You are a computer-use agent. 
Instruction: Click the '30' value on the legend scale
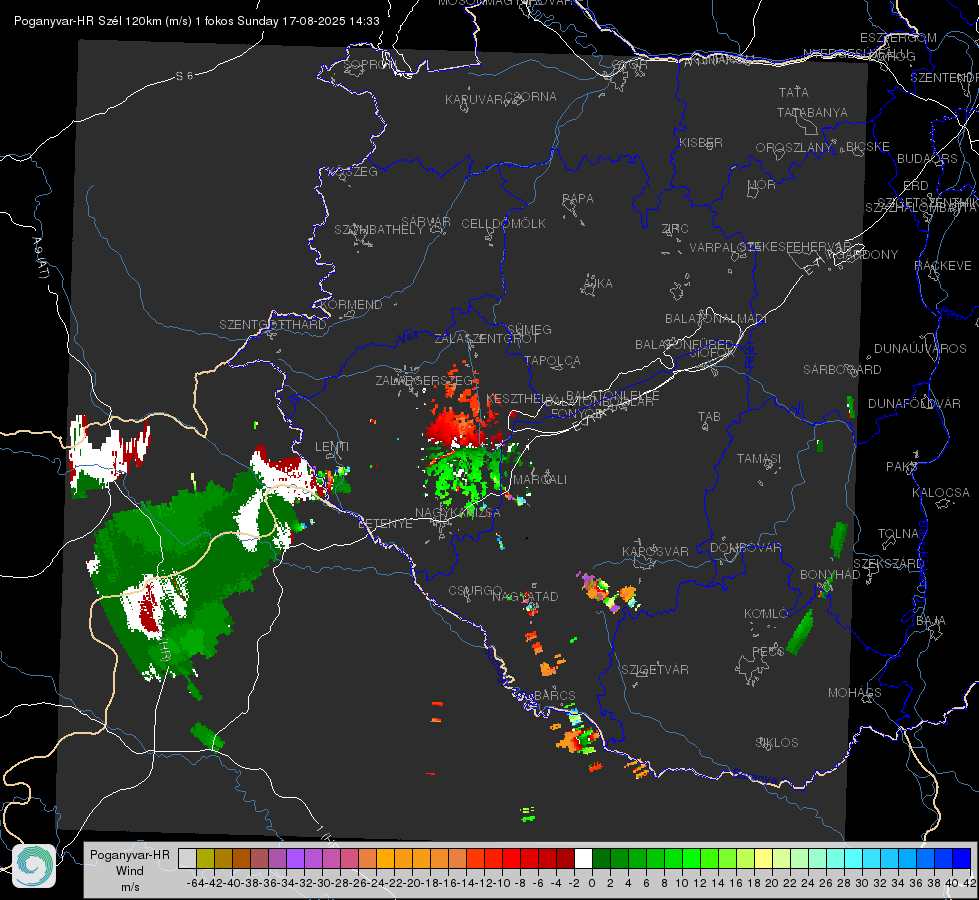click(862, 883)
